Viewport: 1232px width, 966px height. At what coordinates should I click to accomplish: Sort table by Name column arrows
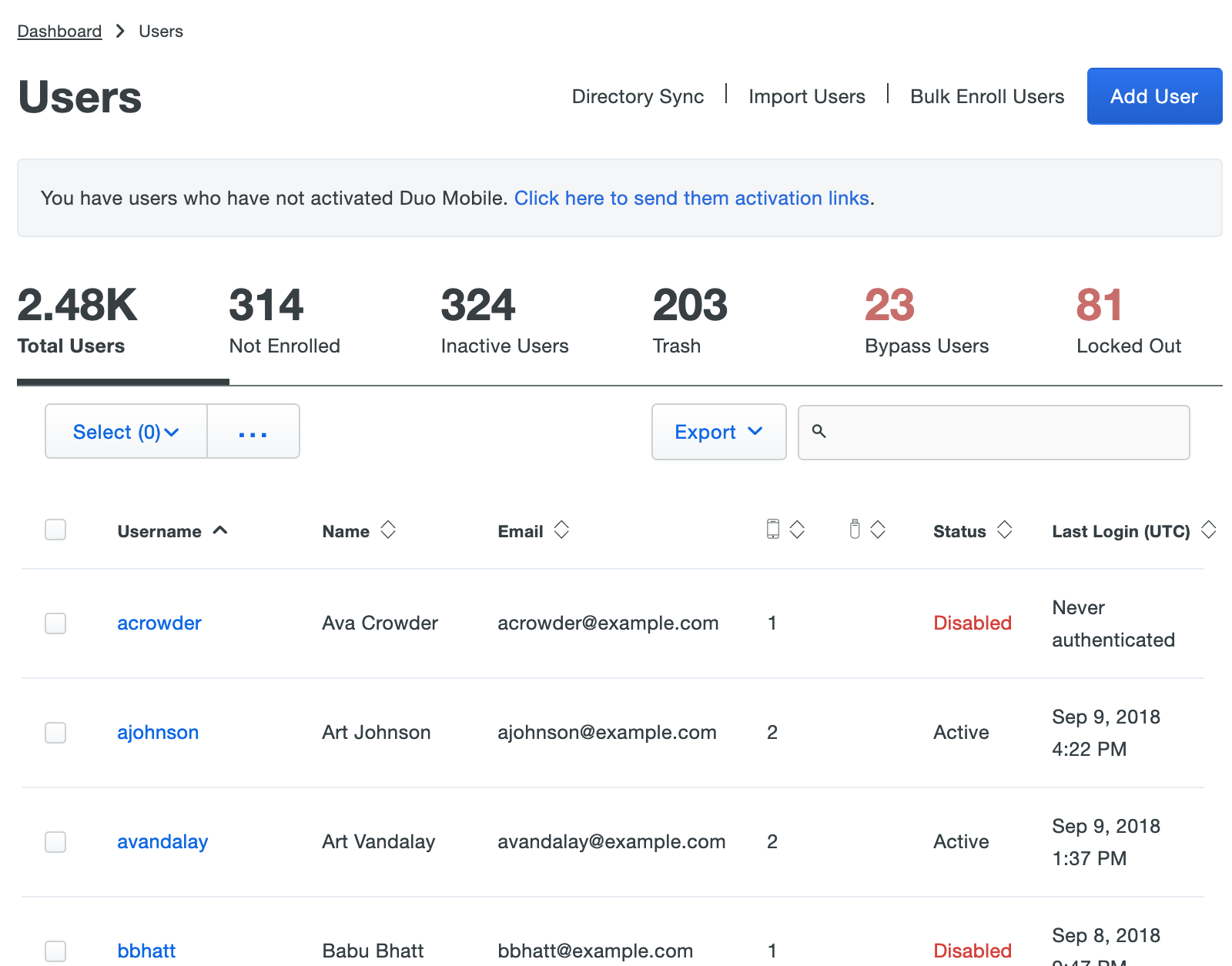click(388, 530)
